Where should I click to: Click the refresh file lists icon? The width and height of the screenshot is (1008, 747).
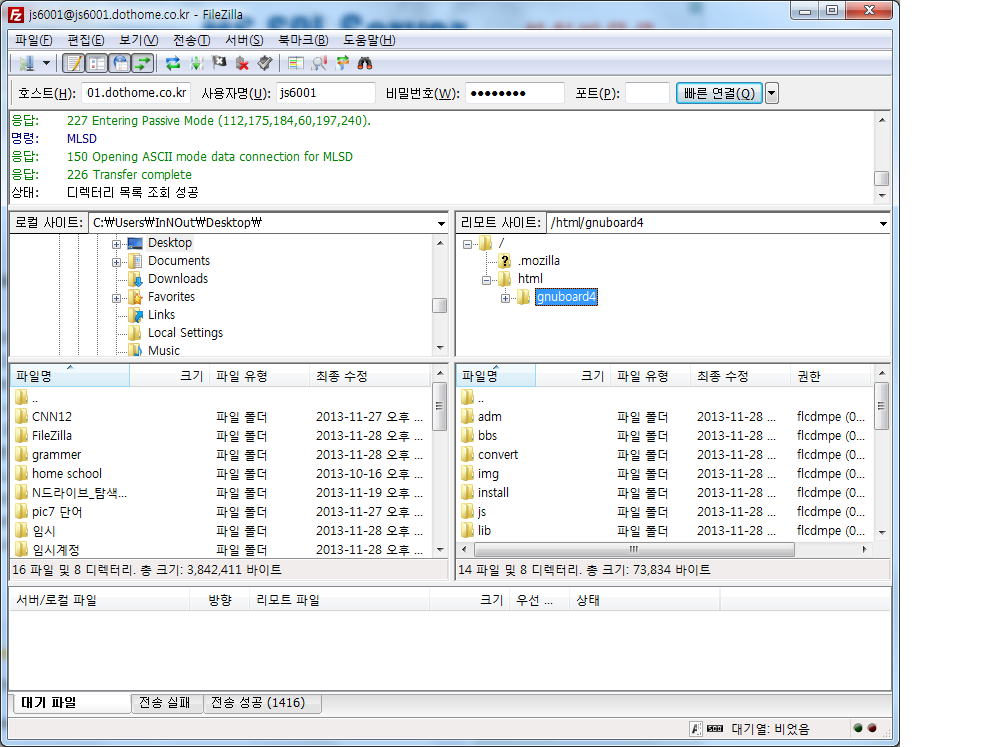point(173,63)
